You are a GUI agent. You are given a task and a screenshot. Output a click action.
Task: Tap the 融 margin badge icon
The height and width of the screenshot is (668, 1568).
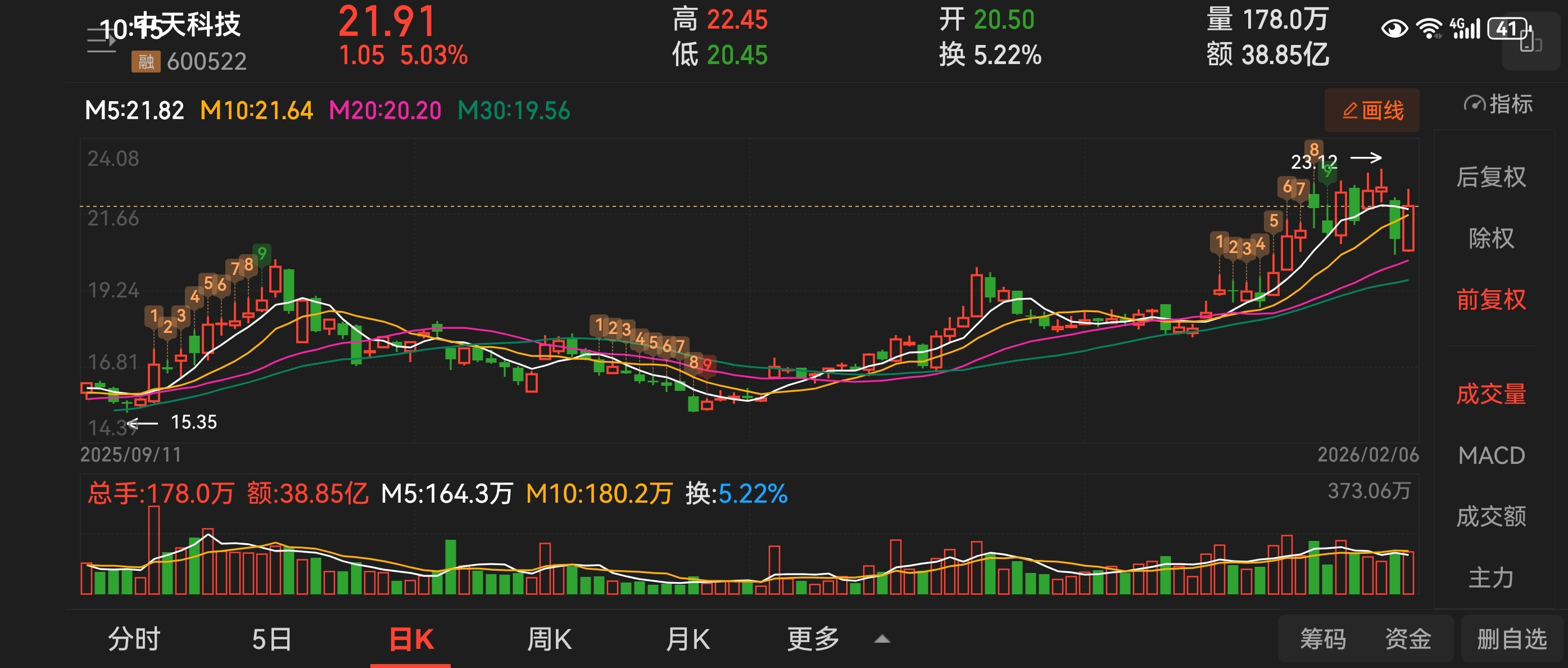tap(146, 61)
